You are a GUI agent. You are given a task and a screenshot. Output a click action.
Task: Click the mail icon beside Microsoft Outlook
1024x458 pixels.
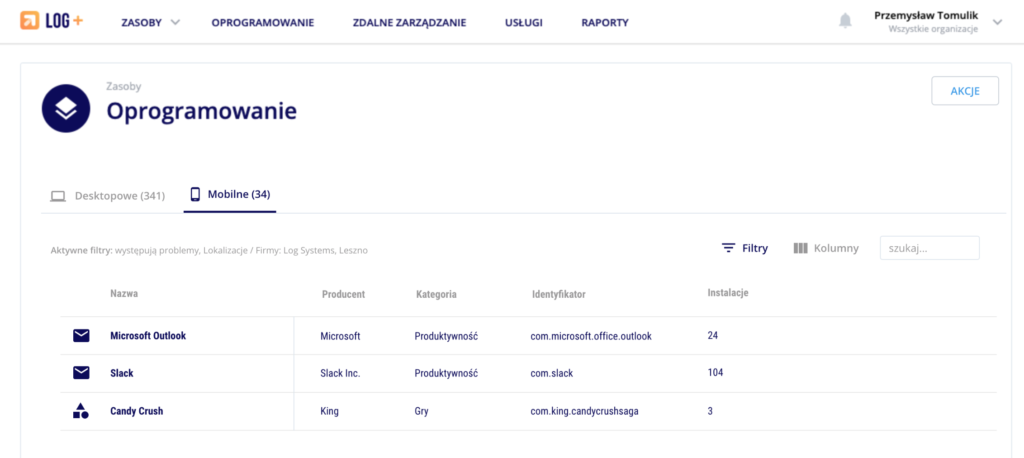[x=81, y=336]
